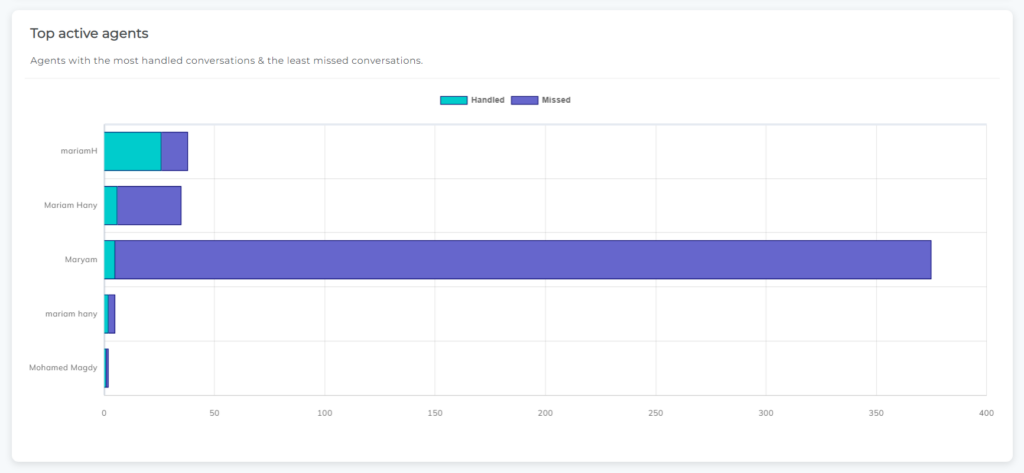The image size is (1024, 473).
Task: Click the chart description subtitle text
Action: (227, 61)
